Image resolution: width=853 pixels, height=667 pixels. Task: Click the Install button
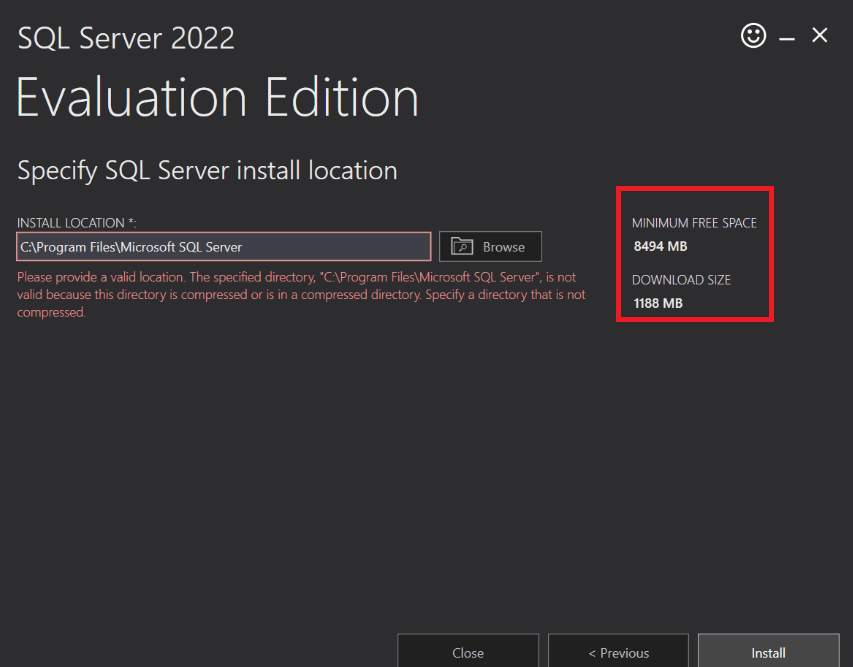pyautogui.click(x=768, y=651)
